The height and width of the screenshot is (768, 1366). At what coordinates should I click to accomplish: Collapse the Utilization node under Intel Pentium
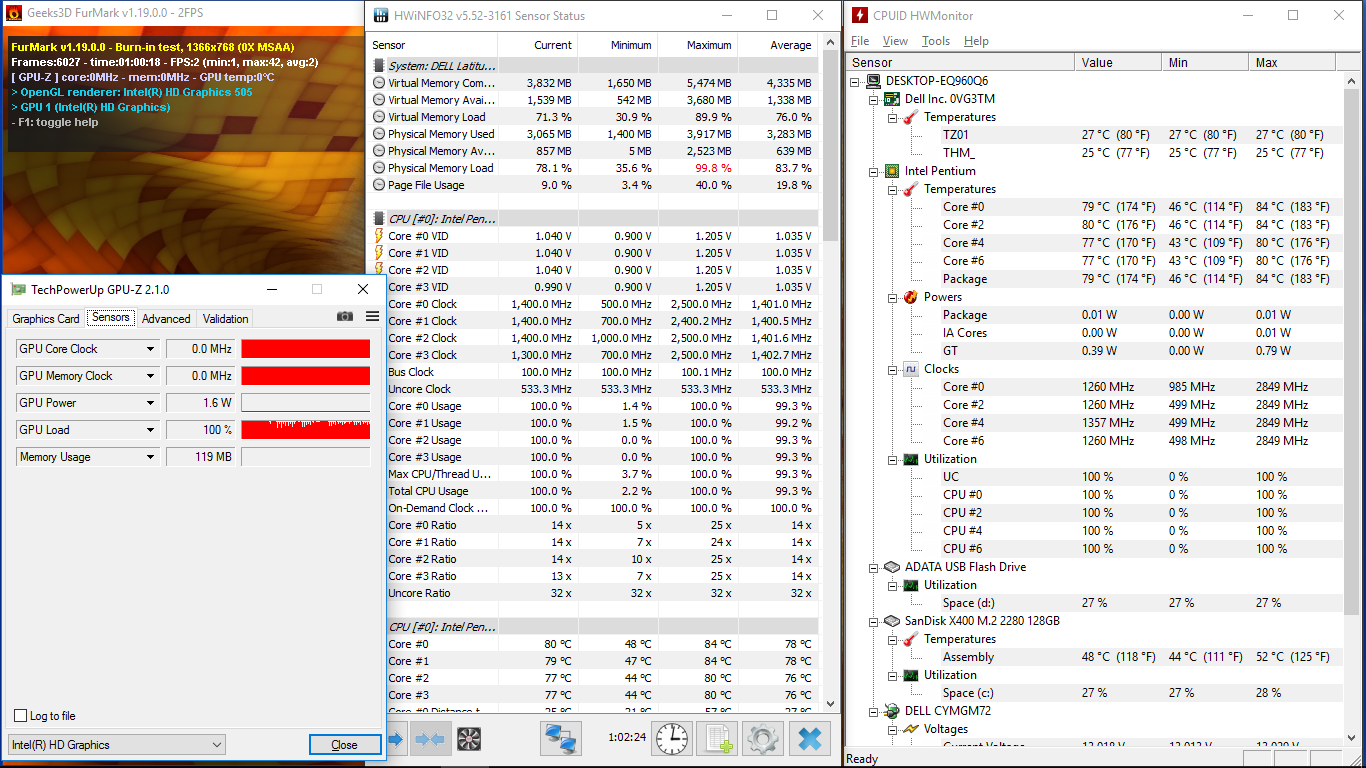[x=893, y=459]
